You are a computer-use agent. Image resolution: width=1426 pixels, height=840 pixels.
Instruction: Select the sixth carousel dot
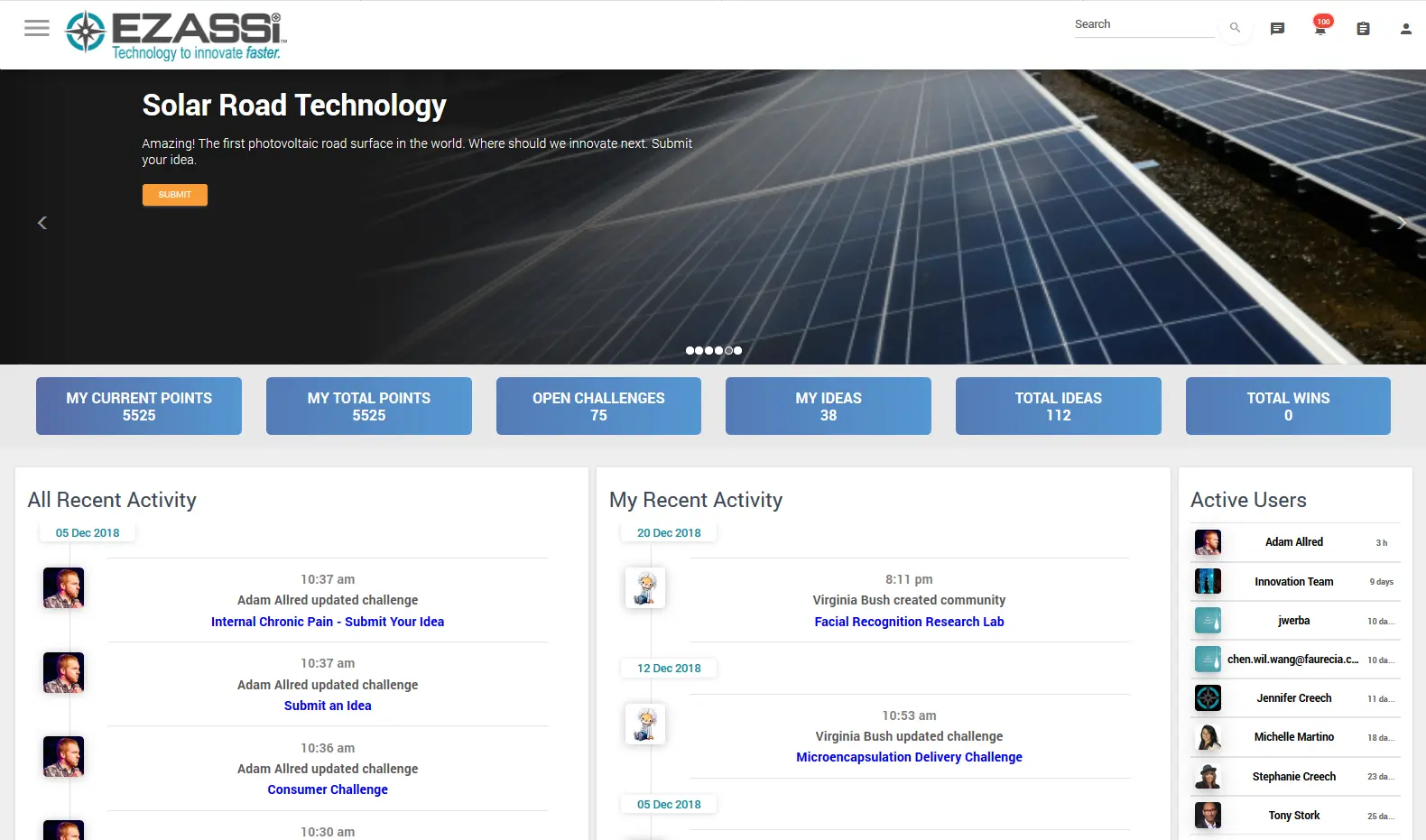click(x=738, y=350)
